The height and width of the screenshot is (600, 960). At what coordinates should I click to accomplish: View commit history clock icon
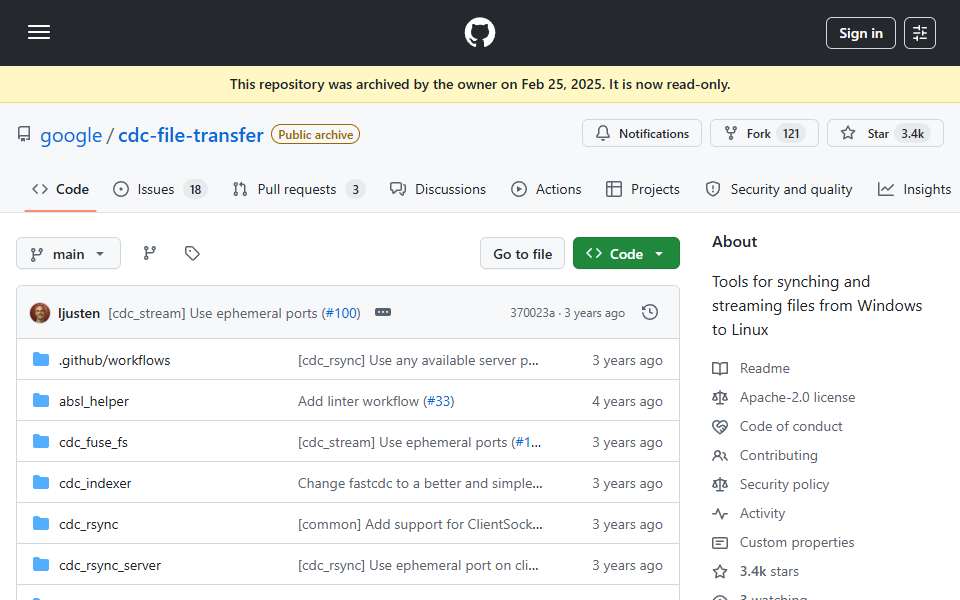pos(650,312)
